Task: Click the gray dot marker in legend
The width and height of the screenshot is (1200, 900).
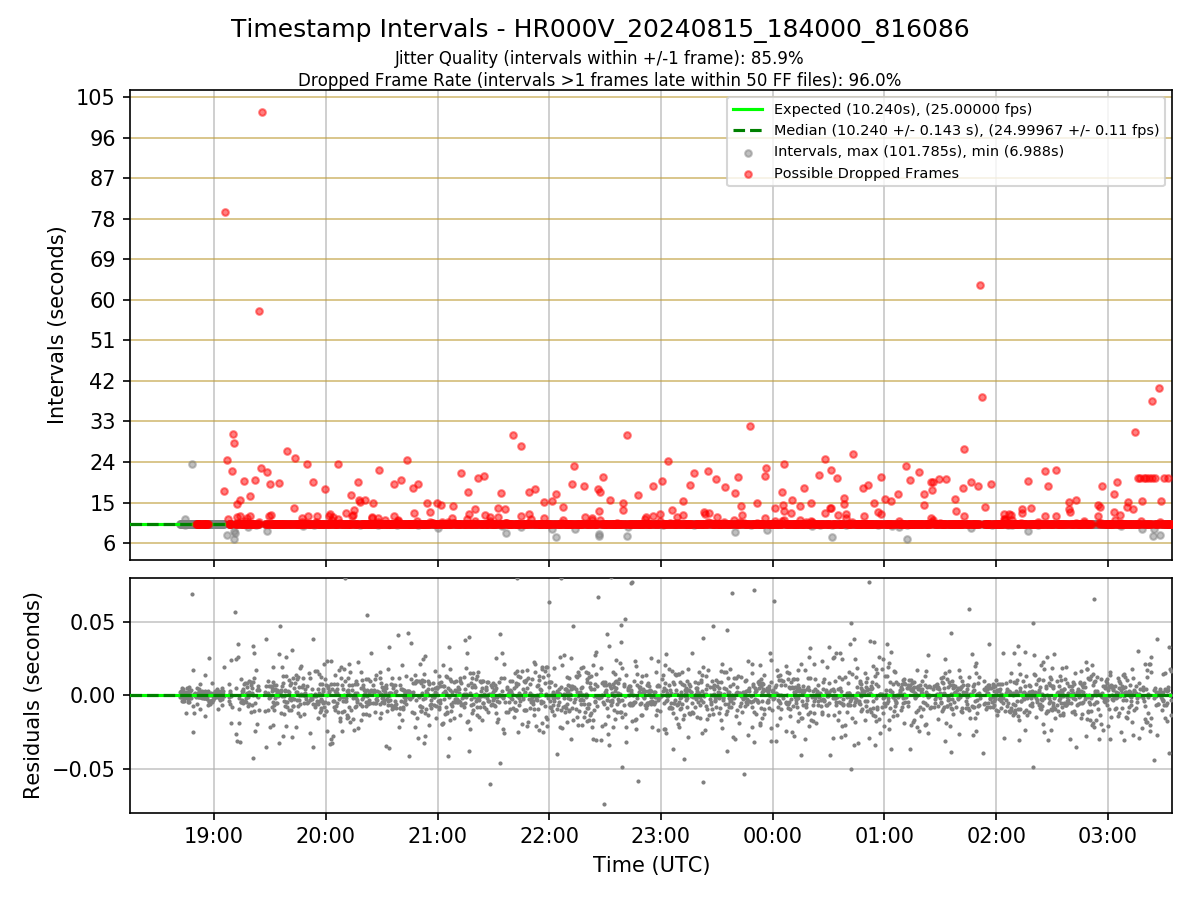Action: point(748,152)
